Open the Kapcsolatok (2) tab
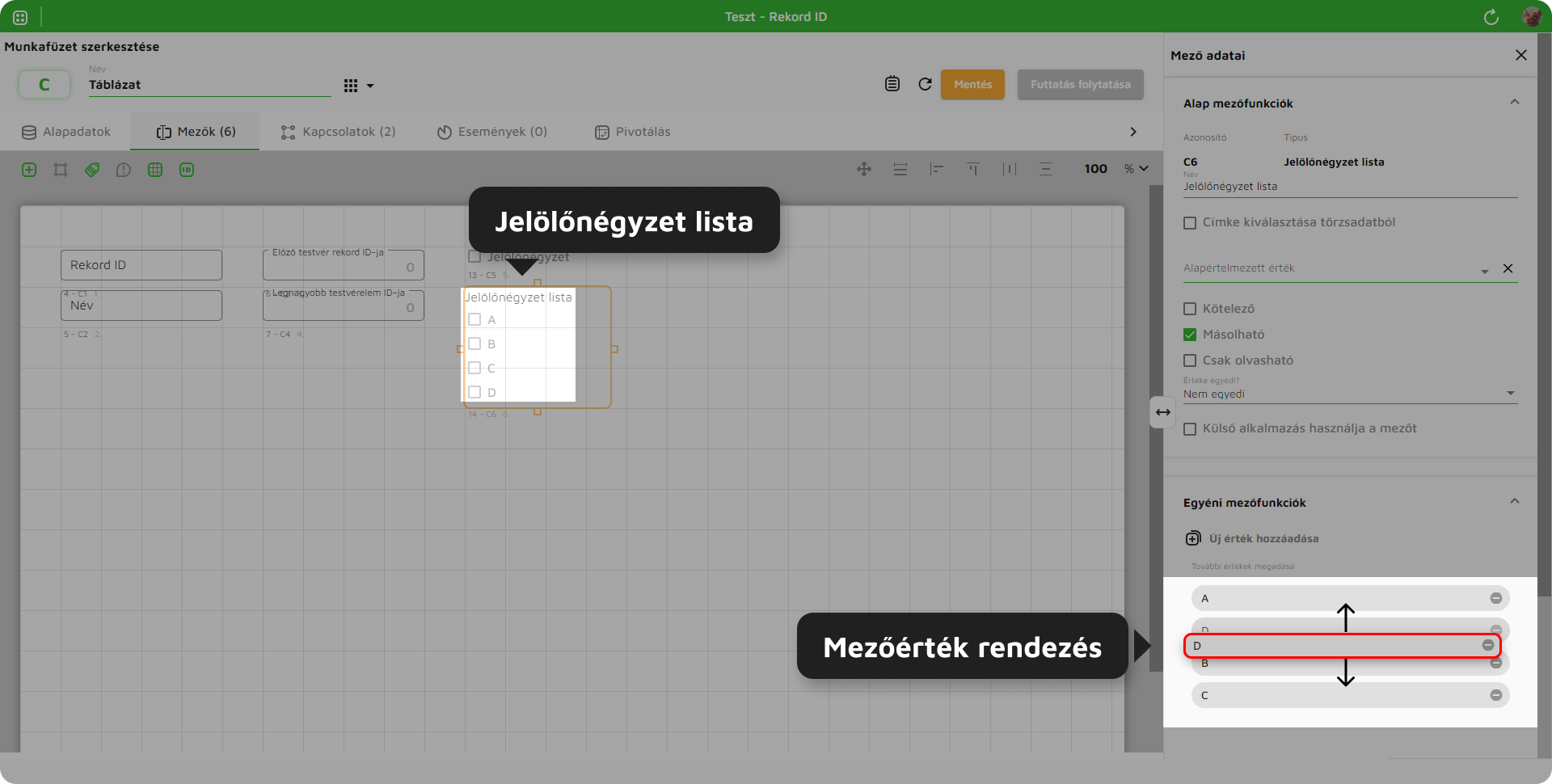Screen dimensions: 1552x784 pyautogui.click(x=338, y=132)
